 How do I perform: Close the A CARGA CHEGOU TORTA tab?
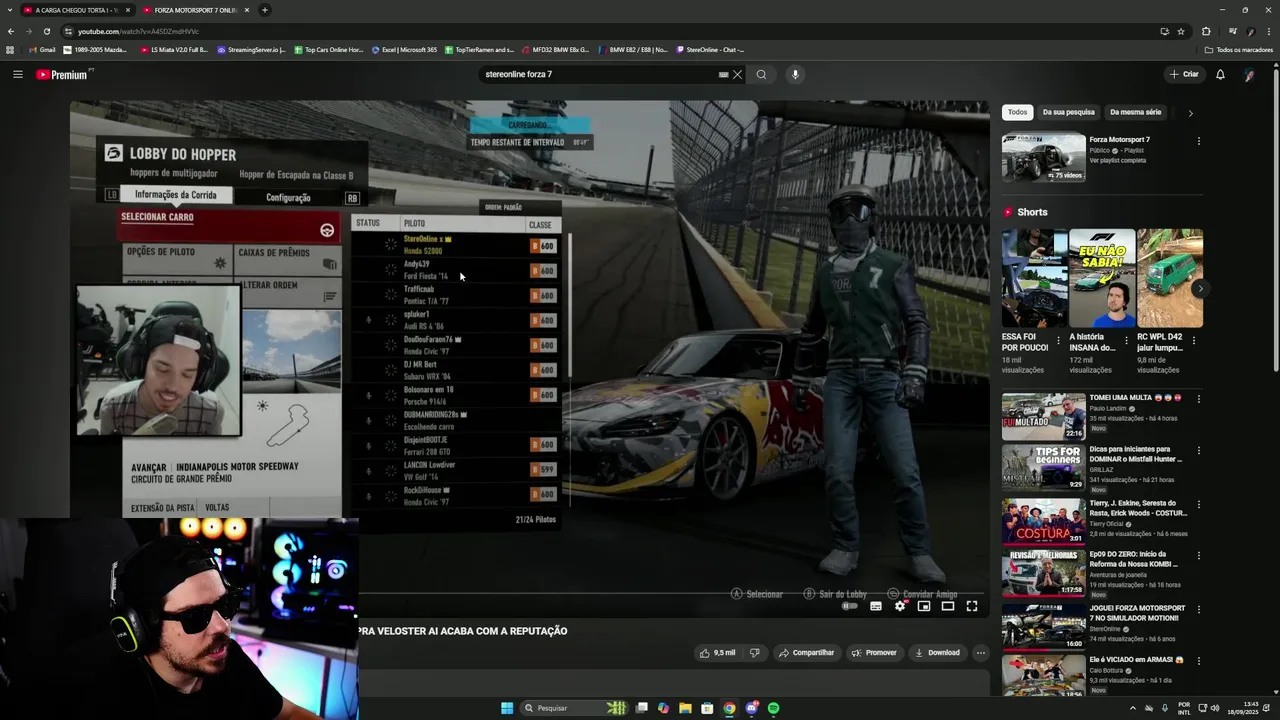click(x=126, y=10)
